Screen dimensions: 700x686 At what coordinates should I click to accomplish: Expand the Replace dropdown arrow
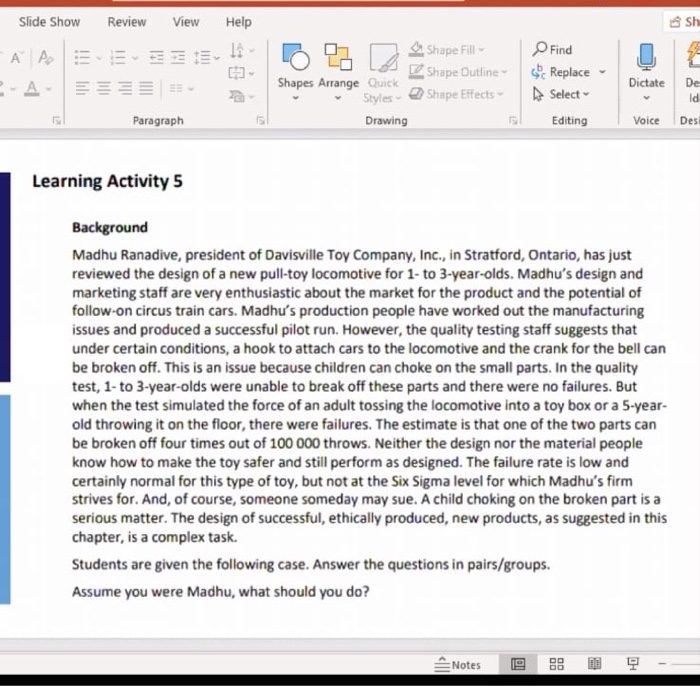[x=602, y=72]
